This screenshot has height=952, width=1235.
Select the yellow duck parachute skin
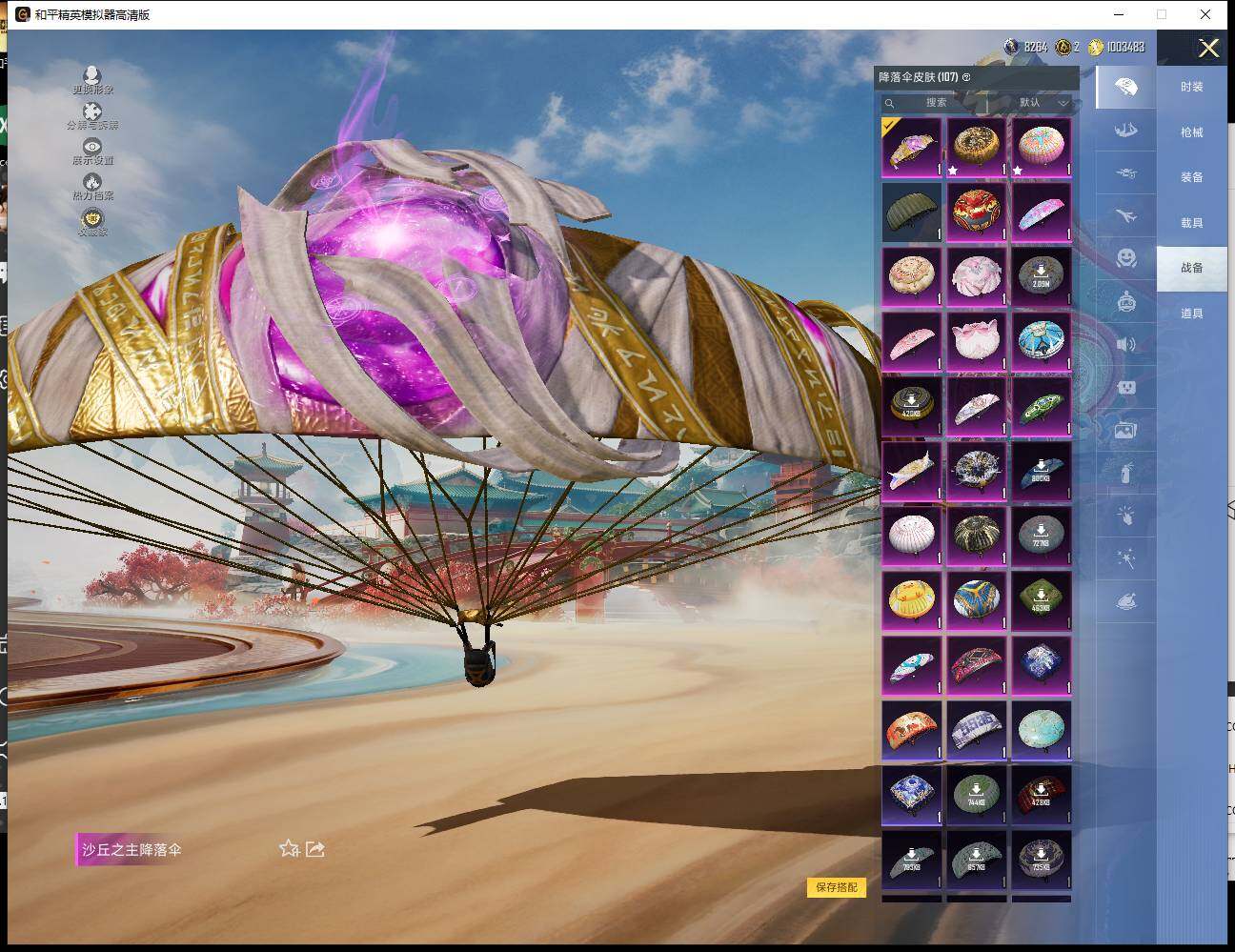coord(912,601)
